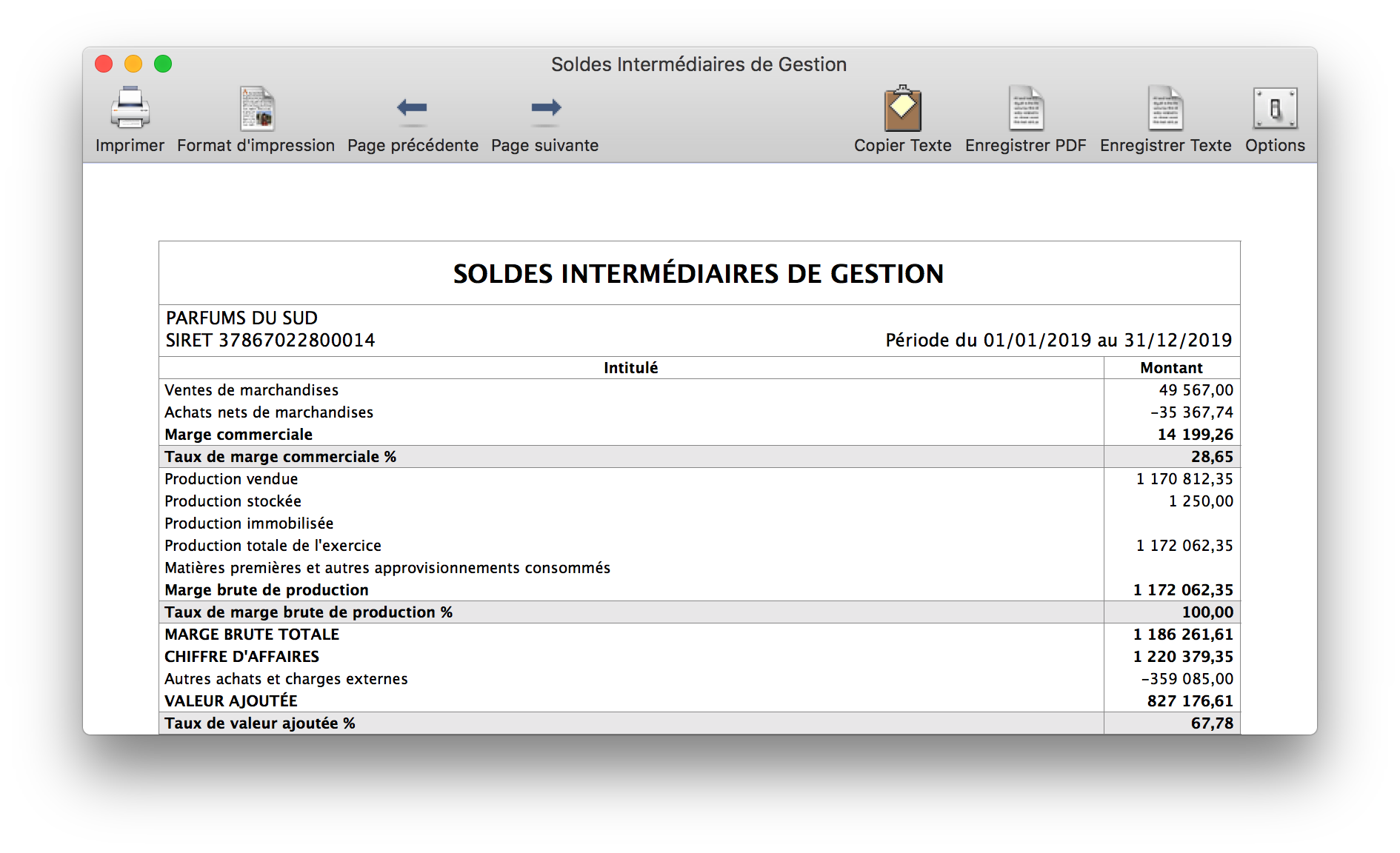Select Production stockée row label

(x=233, y=501)
